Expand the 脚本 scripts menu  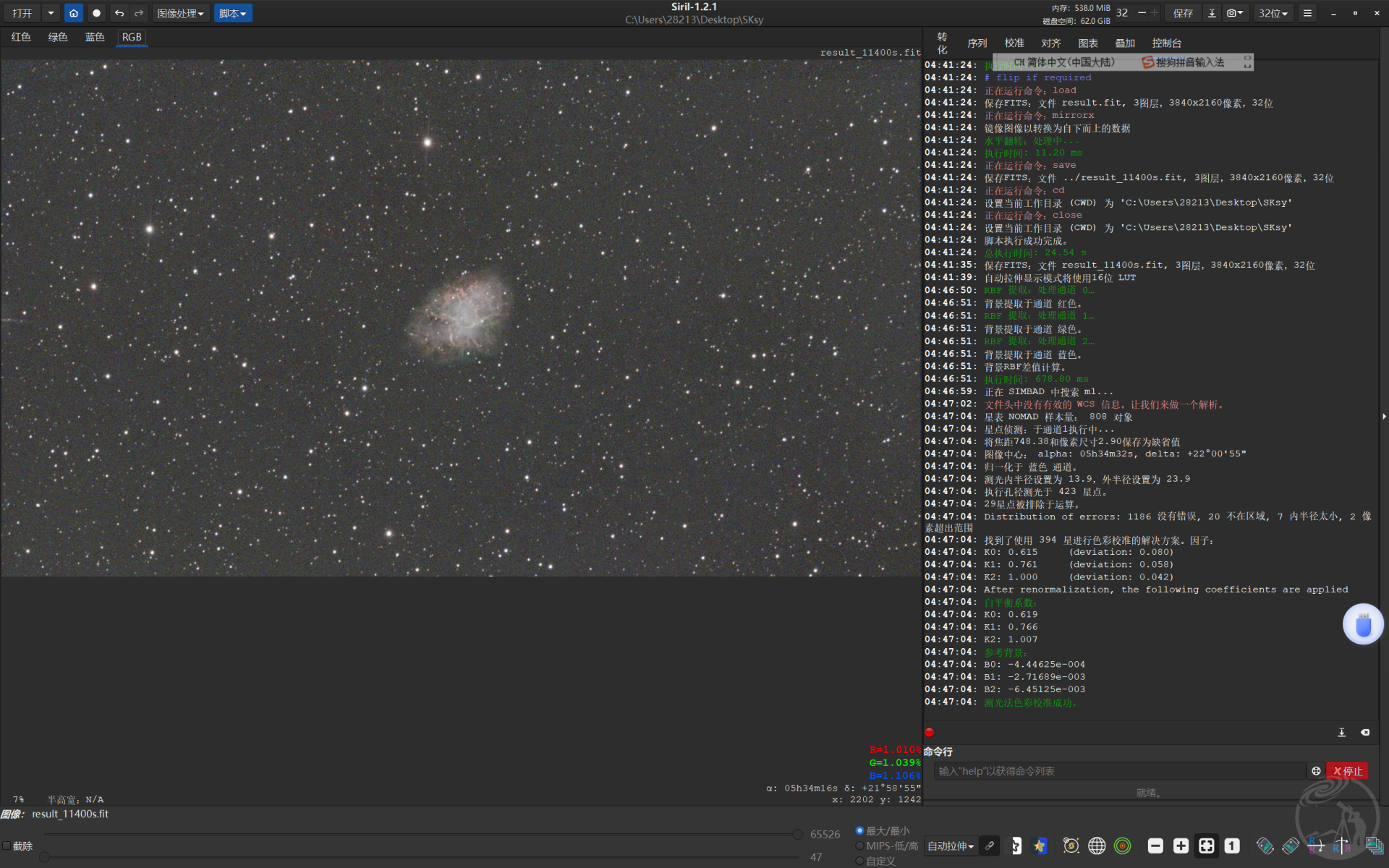pyautogui.click(x=232, y=13)
